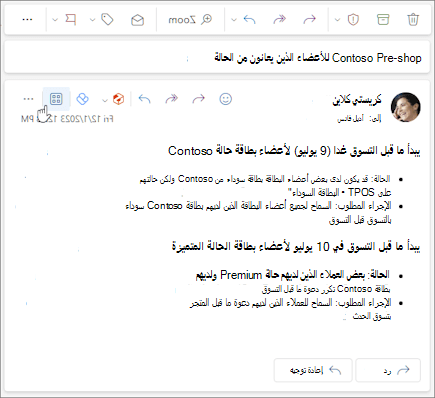435x398 pixels.
Task: Click the smiley react icon in message header
Action: point(226,99)
